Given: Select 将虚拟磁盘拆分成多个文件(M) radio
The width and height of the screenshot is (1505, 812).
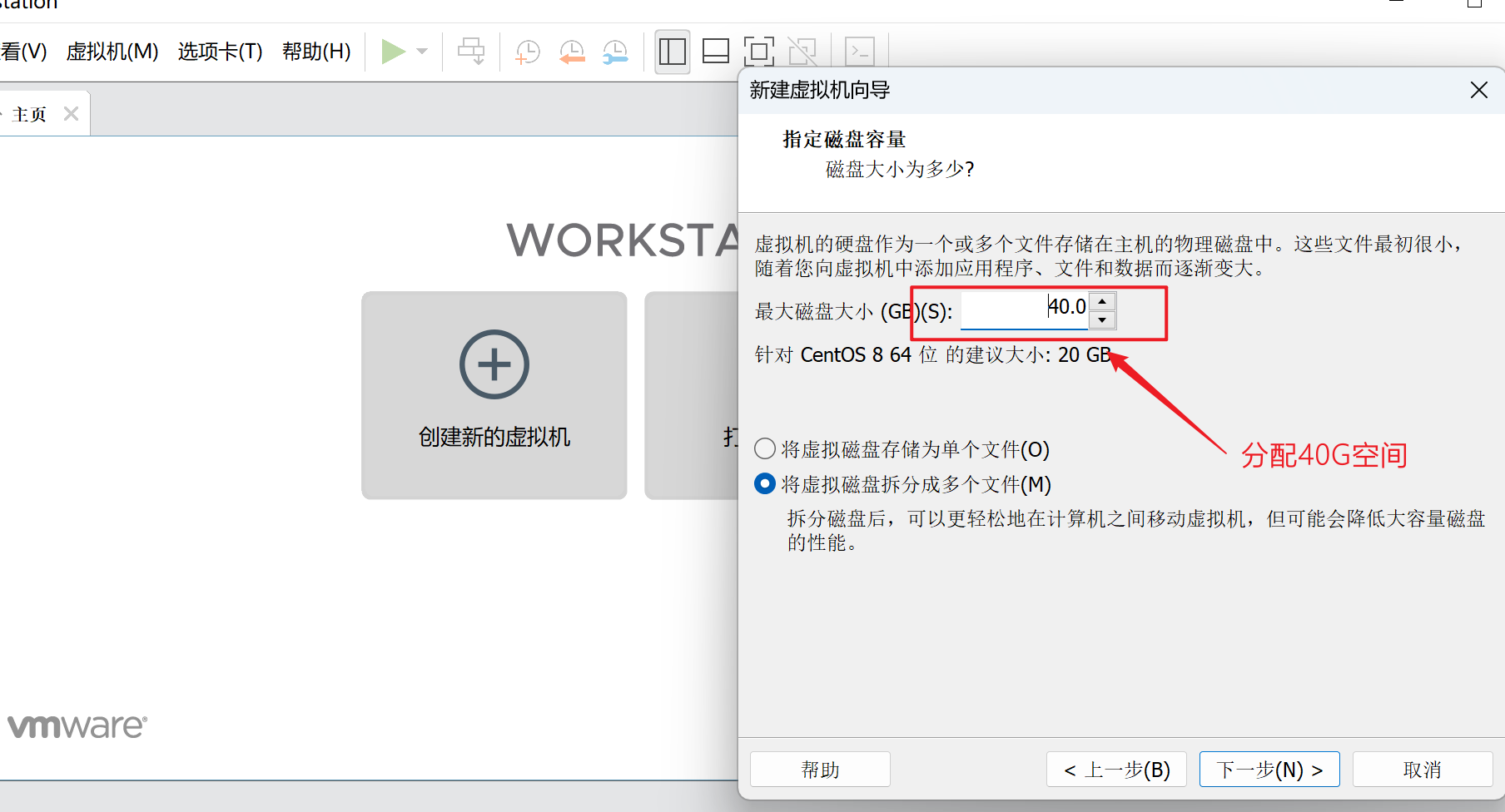Looking at the screenshot, I should (765, 484).
